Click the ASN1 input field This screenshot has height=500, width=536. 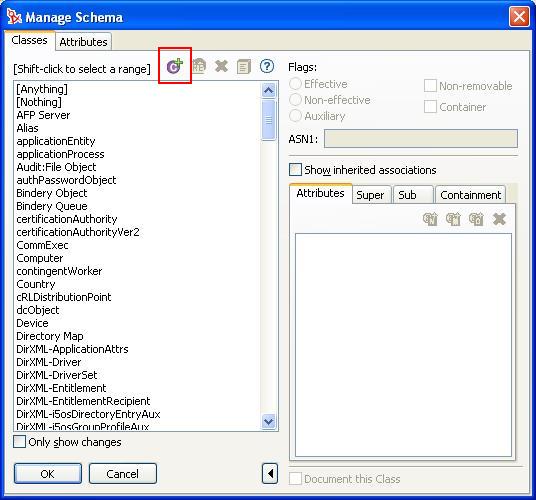[421, 139]
